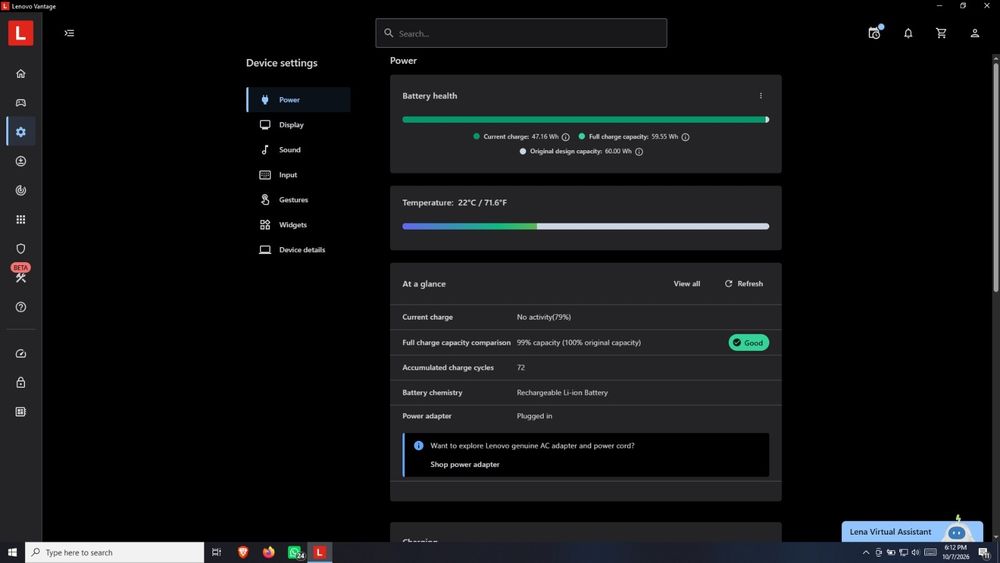Open the notifications bell
Screen dimensions: 1000x563
[x=908, y=33]
